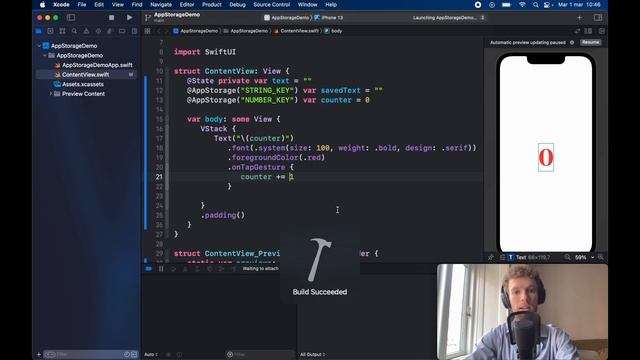Pin the preview canvas
This screenshot has width=640, height=360.
(x=491, y=258)
